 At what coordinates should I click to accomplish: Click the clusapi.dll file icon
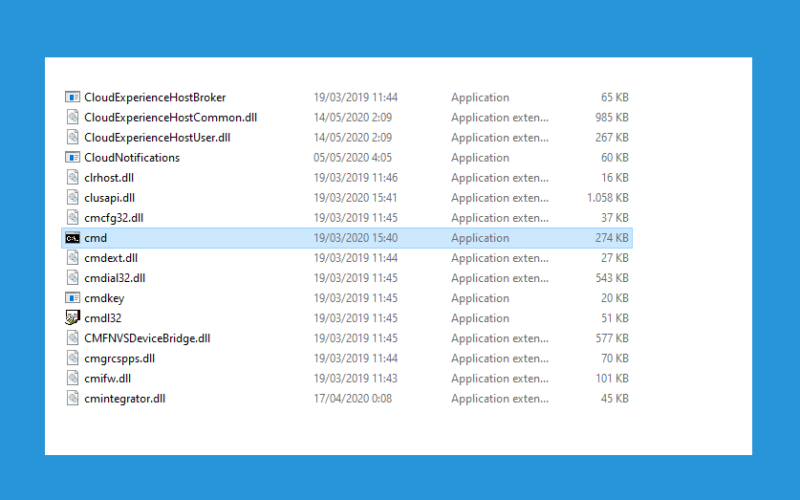(x=72, y=197)
